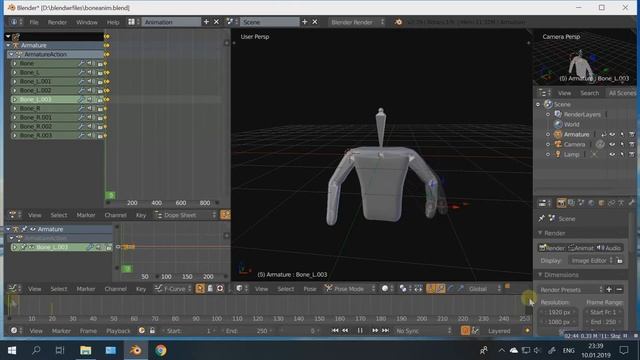Select the Bone_R.003 channel row
The width and height of the screenshot is (640, 360).
pos(57,135)
